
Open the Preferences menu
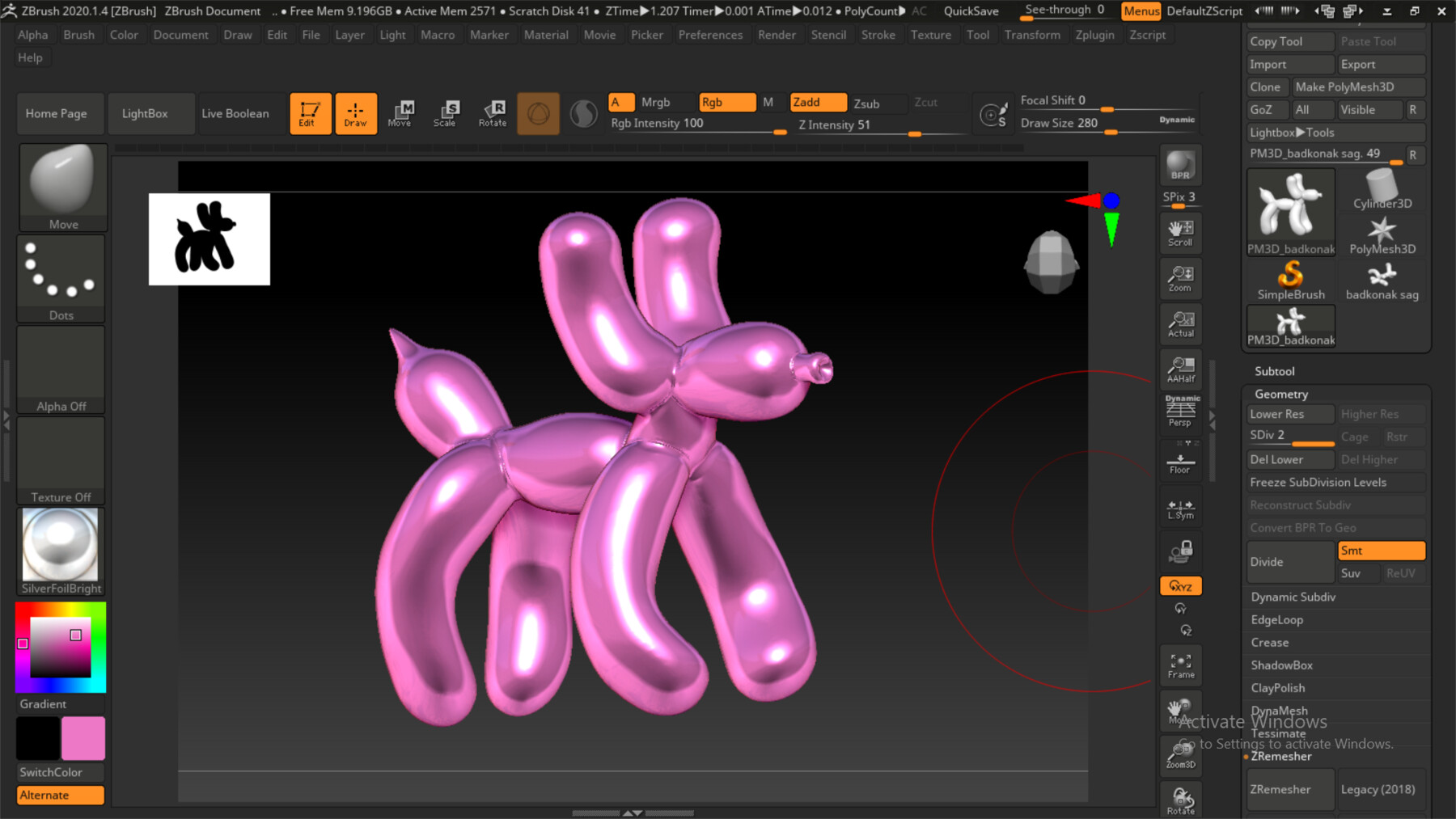pos(710,34)
